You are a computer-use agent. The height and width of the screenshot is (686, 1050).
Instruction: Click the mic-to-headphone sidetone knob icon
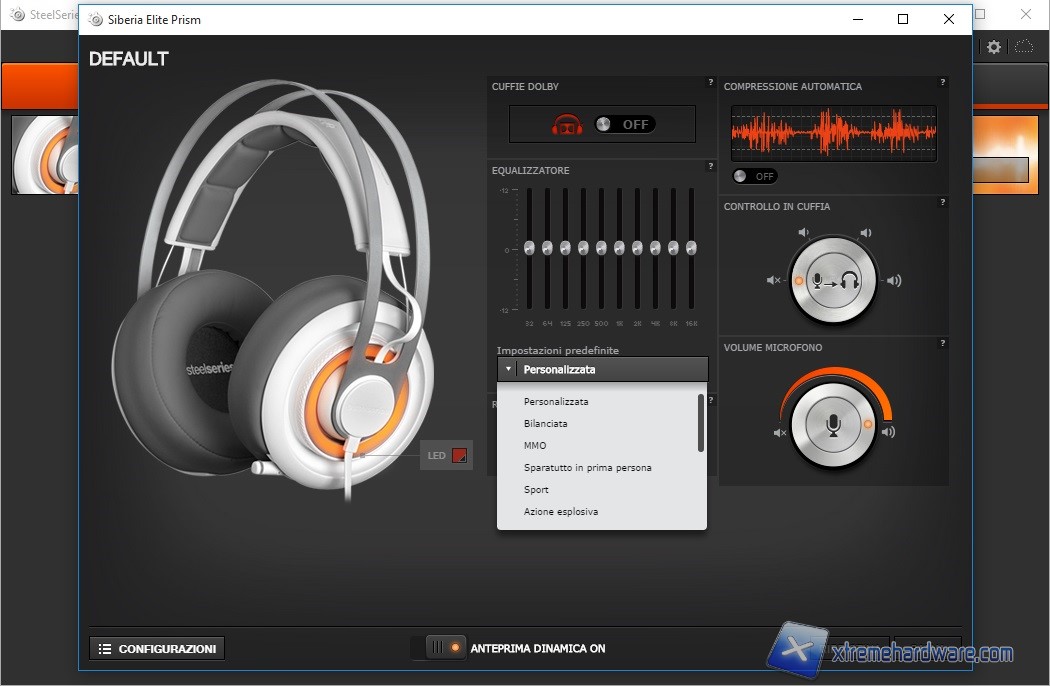833,281
